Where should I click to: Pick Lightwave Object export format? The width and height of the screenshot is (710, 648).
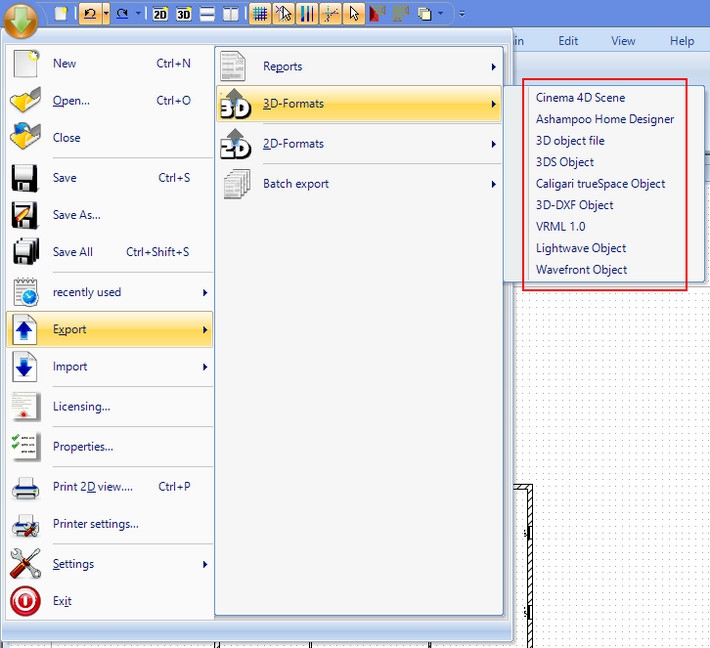point(581,248)
